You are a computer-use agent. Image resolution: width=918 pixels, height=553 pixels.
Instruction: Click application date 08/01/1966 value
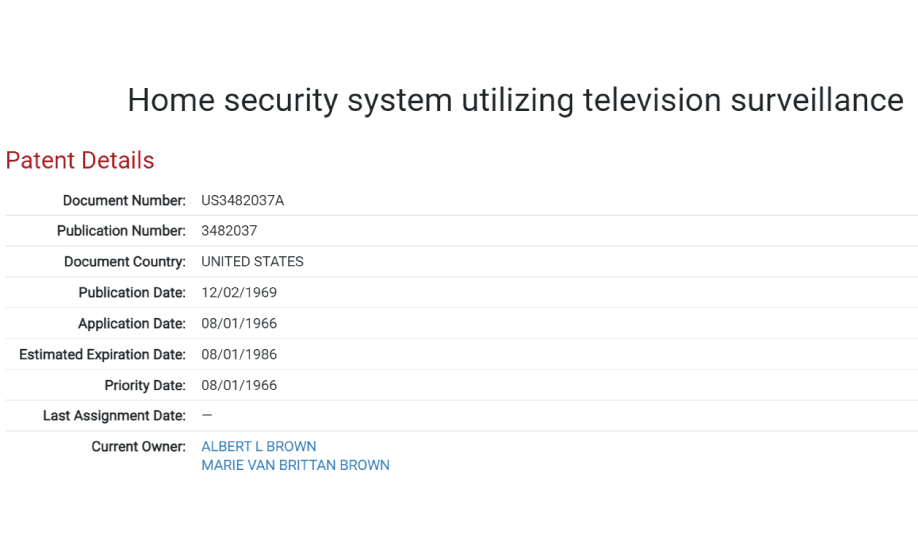tap(239, 324)
